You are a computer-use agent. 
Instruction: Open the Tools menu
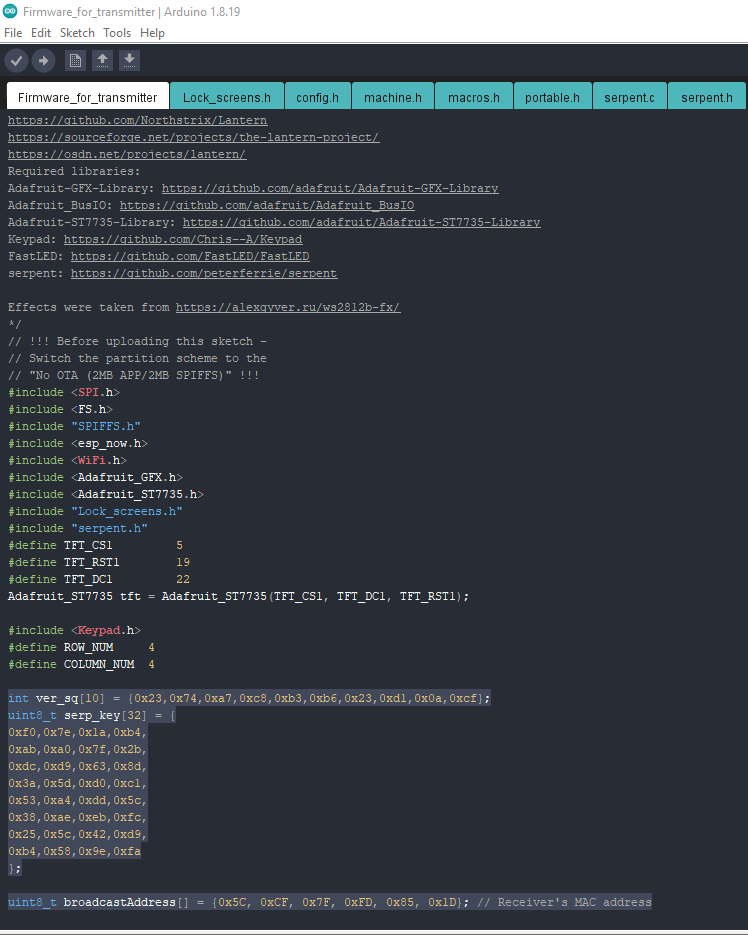point(117,33)
